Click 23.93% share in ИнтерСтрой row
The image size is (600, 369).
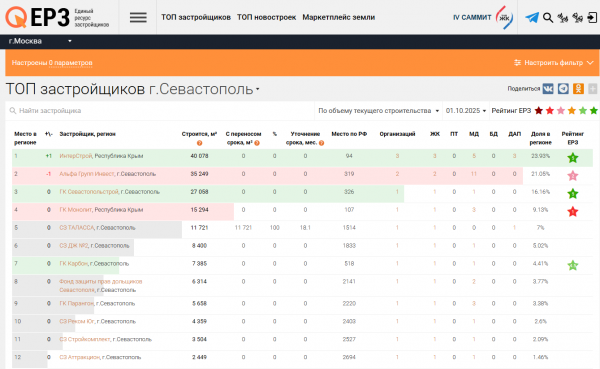point(540,156)
